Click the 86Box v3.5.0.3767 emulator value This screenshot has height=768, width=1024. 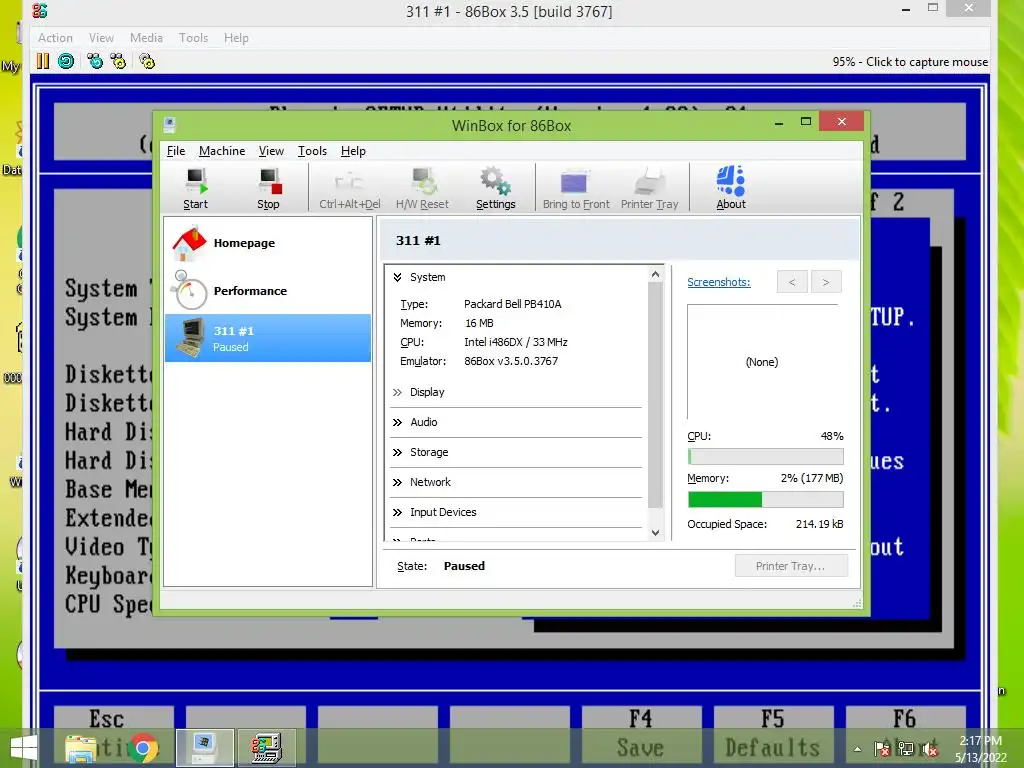click(x=511, y=361)
